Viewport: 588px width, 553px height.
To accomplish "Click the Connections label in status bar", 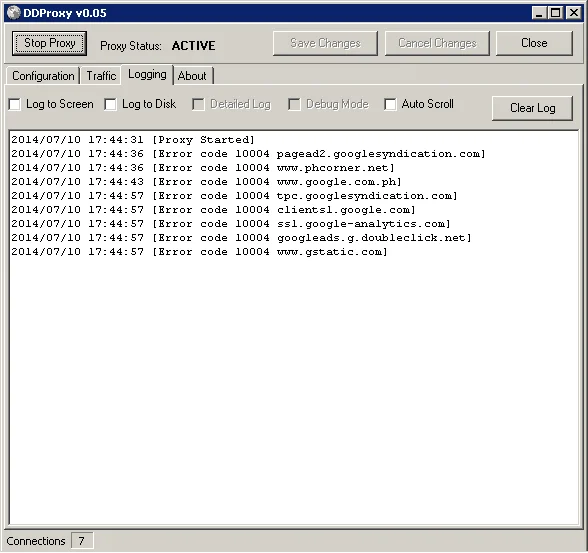I will coord(36,541).
